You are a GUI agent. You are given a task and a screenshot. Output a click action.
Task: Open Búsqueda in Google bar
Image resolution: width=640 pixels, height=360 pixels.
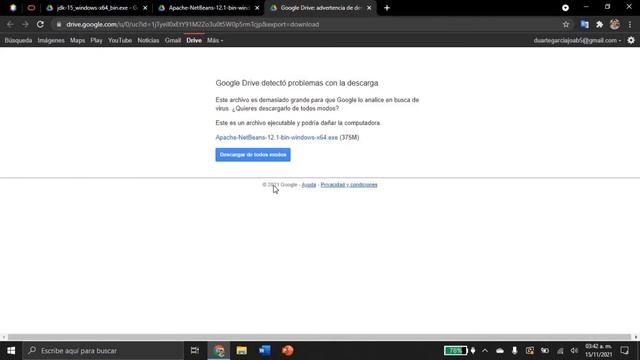pos(18,40)
